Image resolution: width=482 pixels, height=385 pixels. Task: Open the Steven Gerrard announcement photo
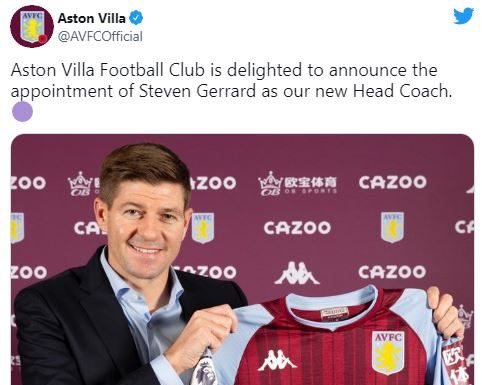click(242, 259)
